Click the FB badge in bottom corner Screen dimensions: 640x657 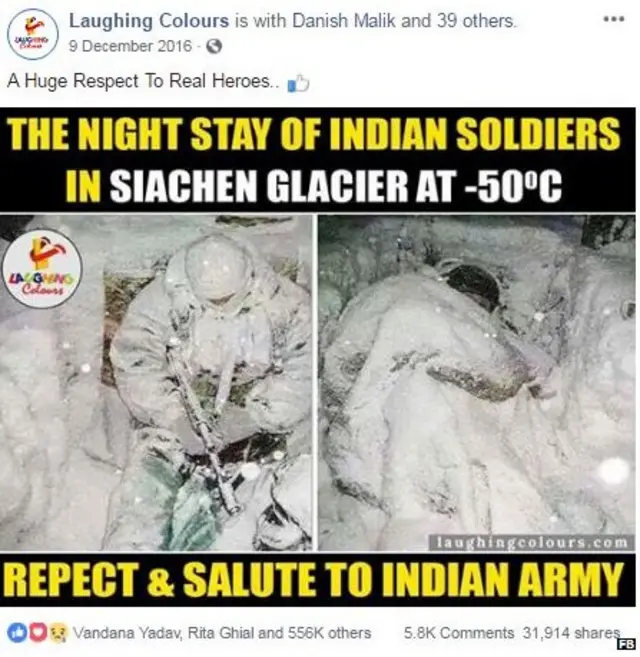(x=628, y=644)
